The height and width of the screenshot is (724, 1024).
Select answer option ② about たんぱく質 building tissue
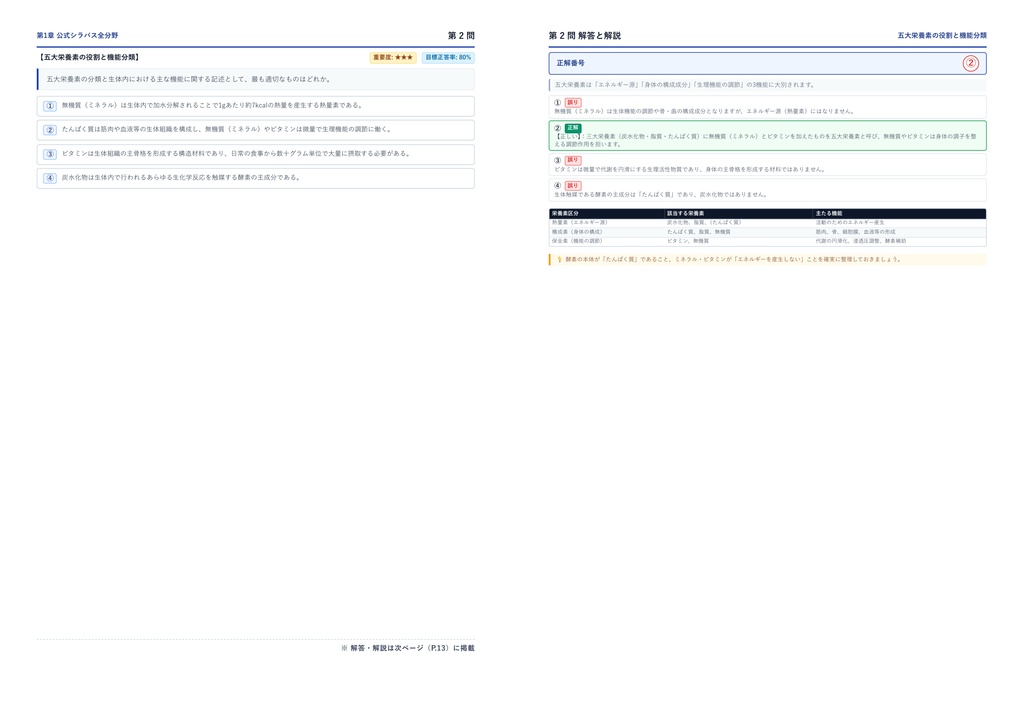[x=255, y=130]
